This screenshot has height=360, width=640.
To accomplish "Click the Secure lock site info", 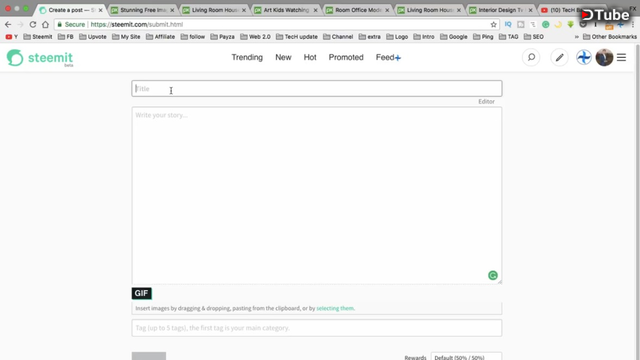I will point(71,24).
